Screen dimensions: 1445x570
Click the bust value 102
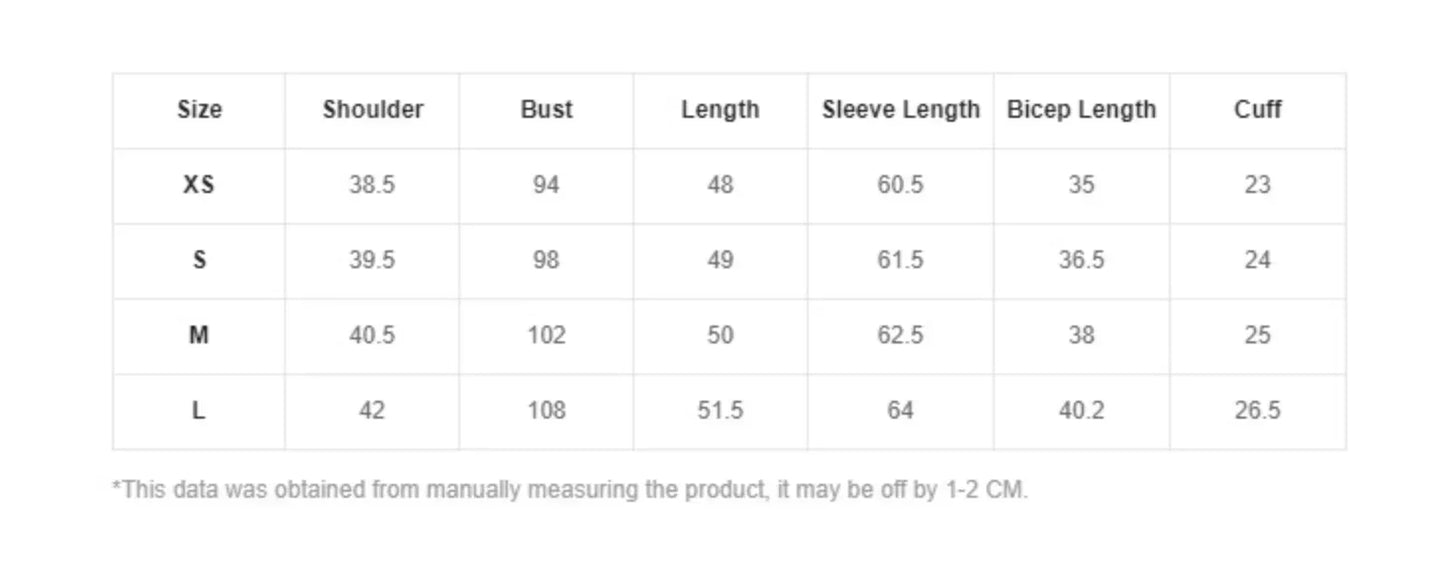(x=546, y=335)
